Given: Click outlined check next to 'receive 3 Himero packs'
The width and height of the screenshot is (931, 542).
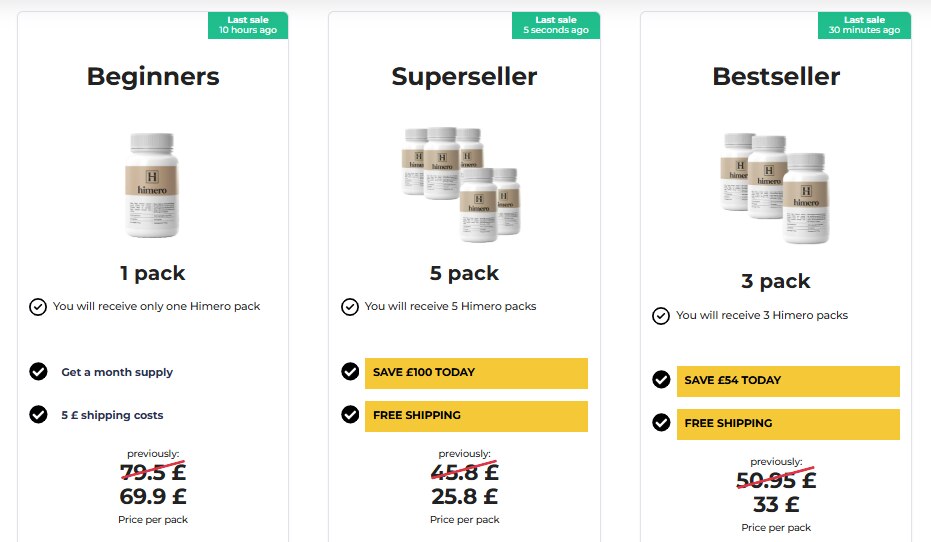Looking at the screenshot, I should [661, 316].
